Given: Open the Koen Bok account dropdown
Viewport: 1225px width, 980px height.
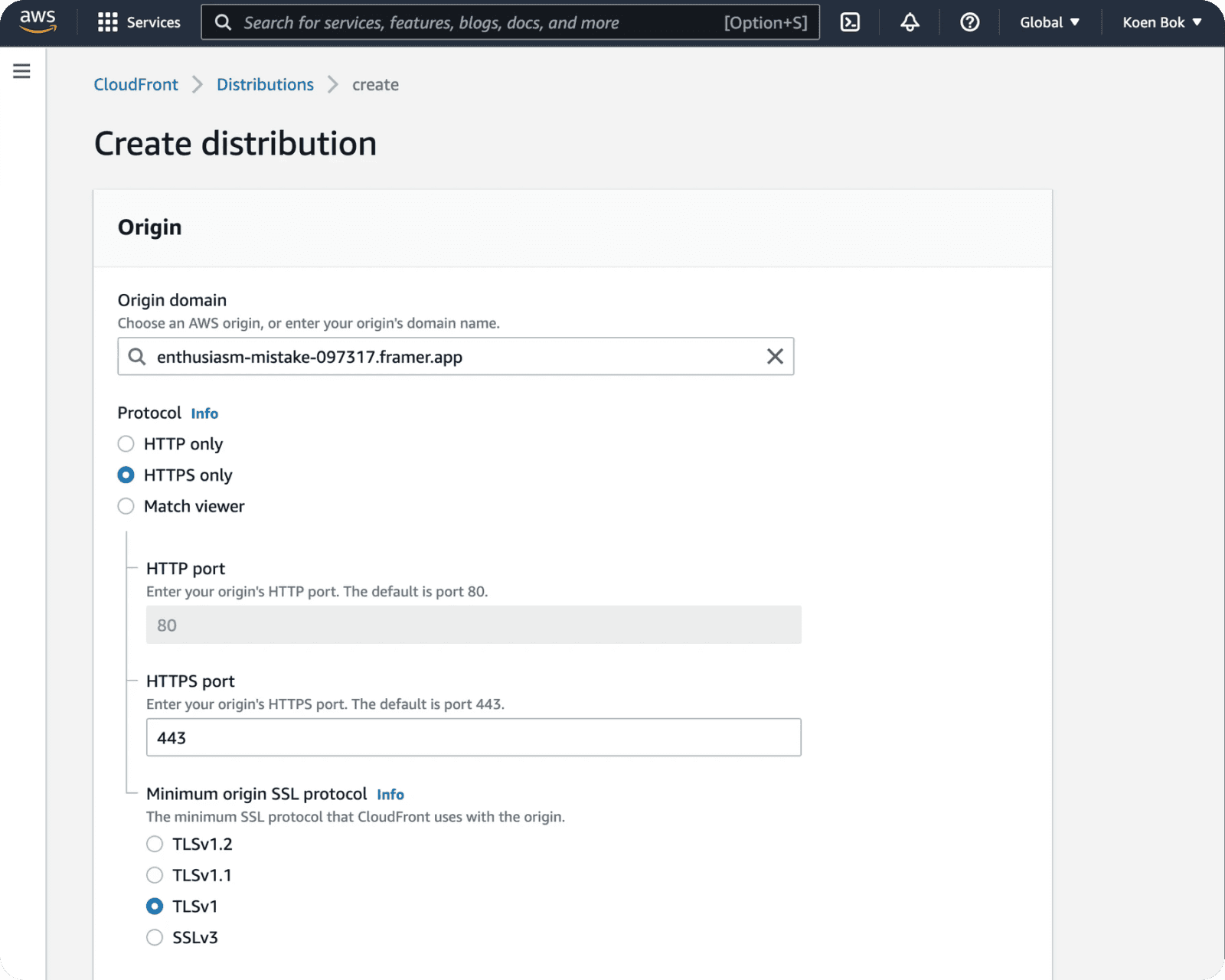Looking at the screenshot, I should pyautogui.click(x=1161, y=22).
